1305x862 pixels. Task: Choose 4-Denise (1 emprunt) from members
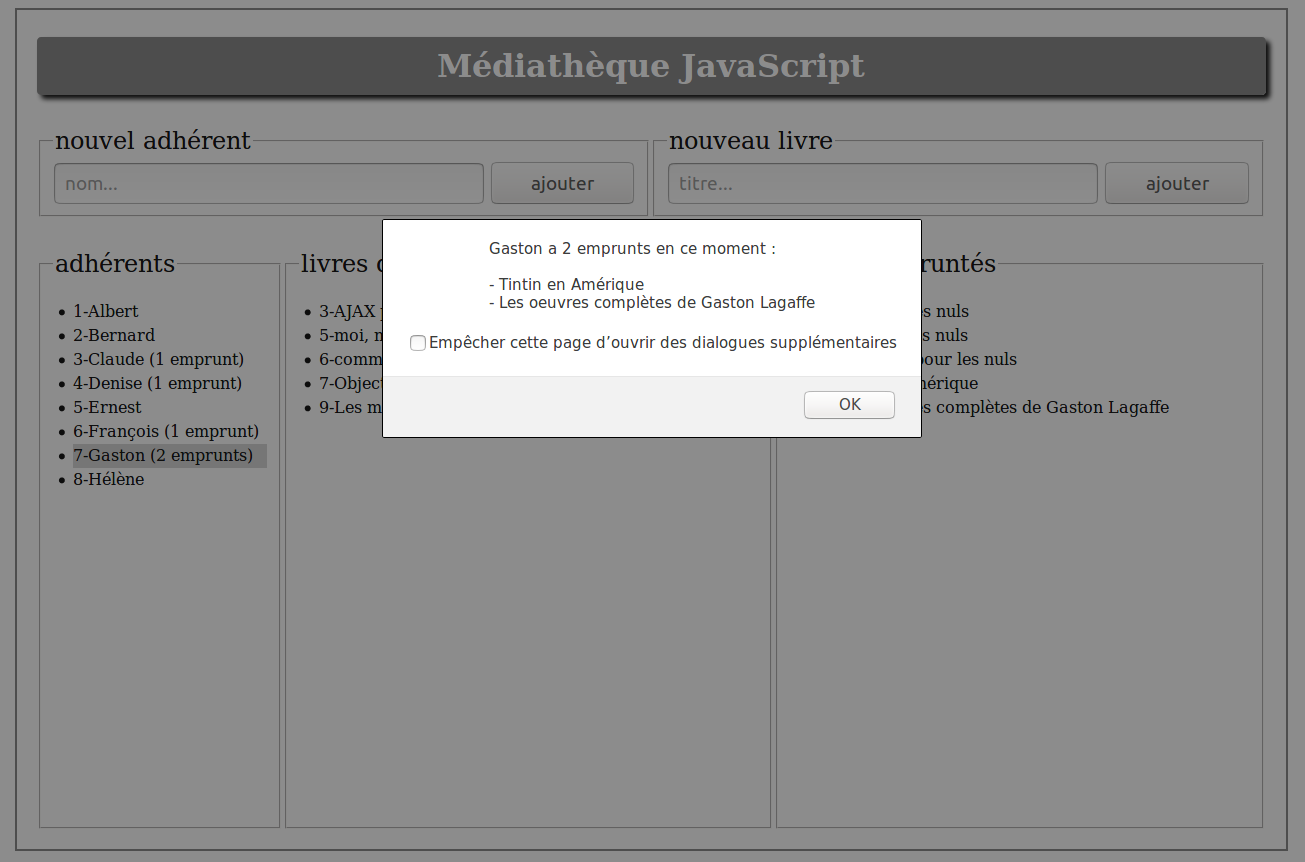(x=157, y=383)
